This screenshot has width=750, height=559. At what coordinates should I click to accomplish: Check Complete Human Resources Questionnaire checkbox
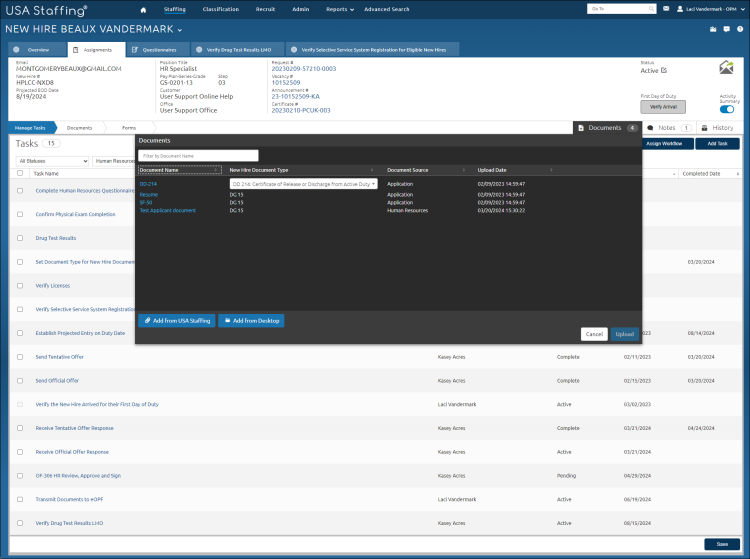click(20, 190)
